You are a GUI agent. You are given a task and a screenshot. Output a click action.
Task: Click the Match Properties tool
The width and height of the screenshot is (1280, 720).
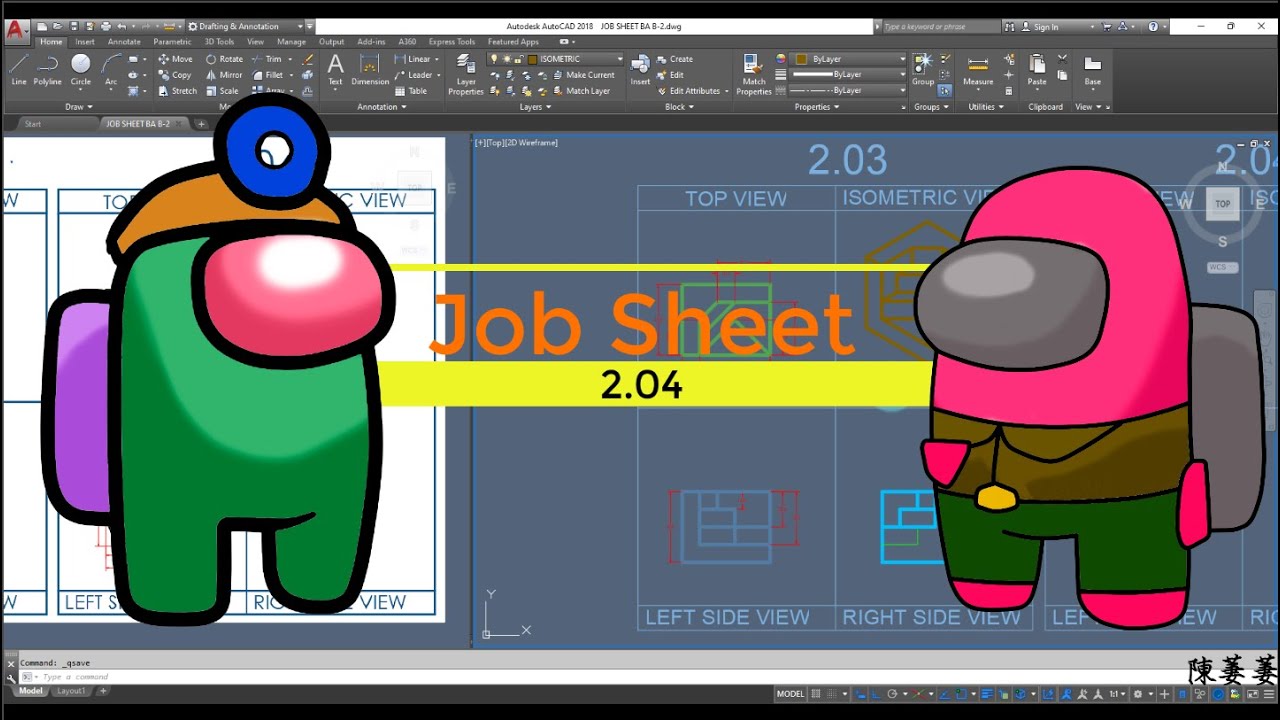754,74
